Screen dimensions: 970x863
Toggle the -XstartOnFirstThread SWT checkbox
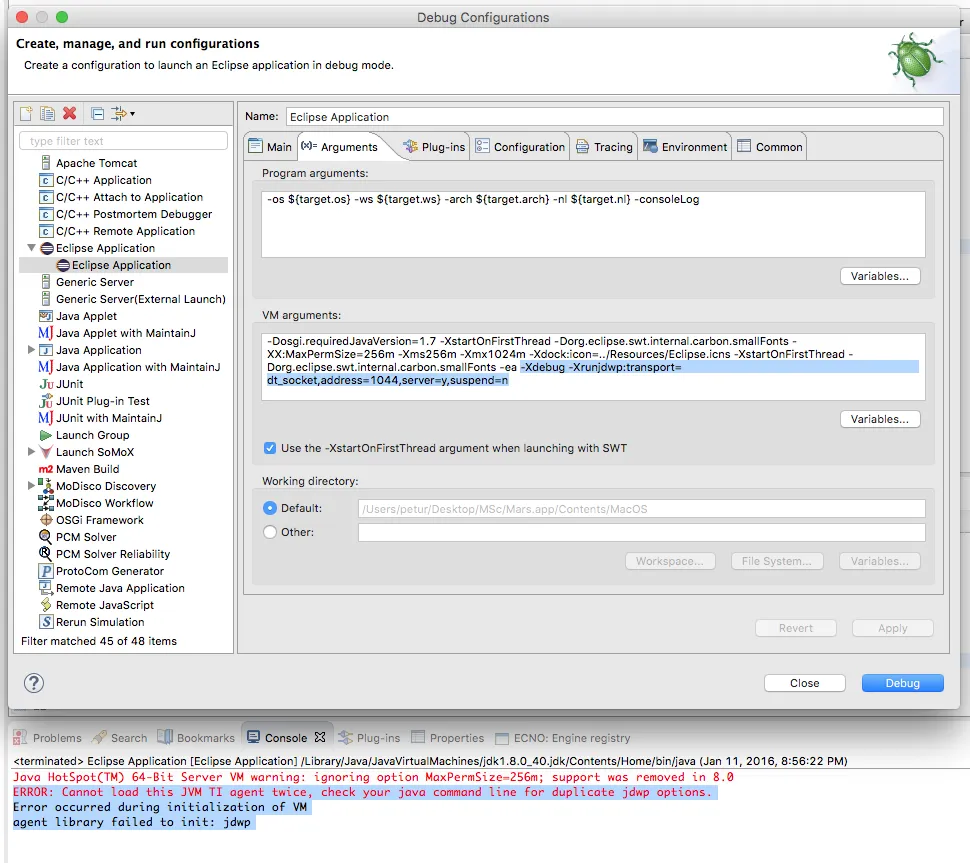coord(270,448)
